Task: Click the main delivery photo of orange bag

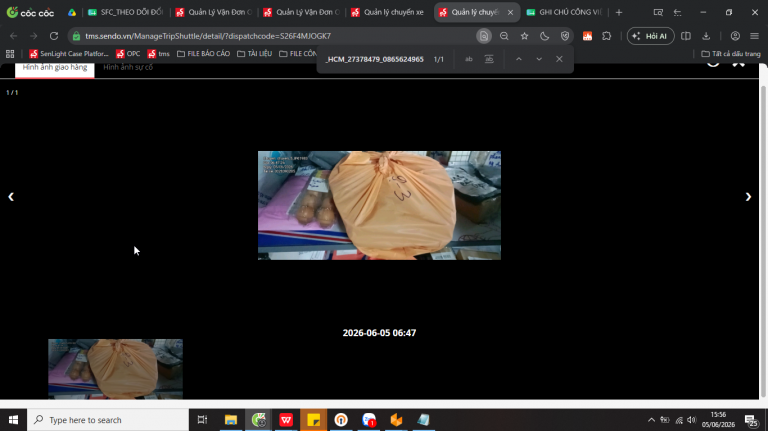Action: pos(379,205)
